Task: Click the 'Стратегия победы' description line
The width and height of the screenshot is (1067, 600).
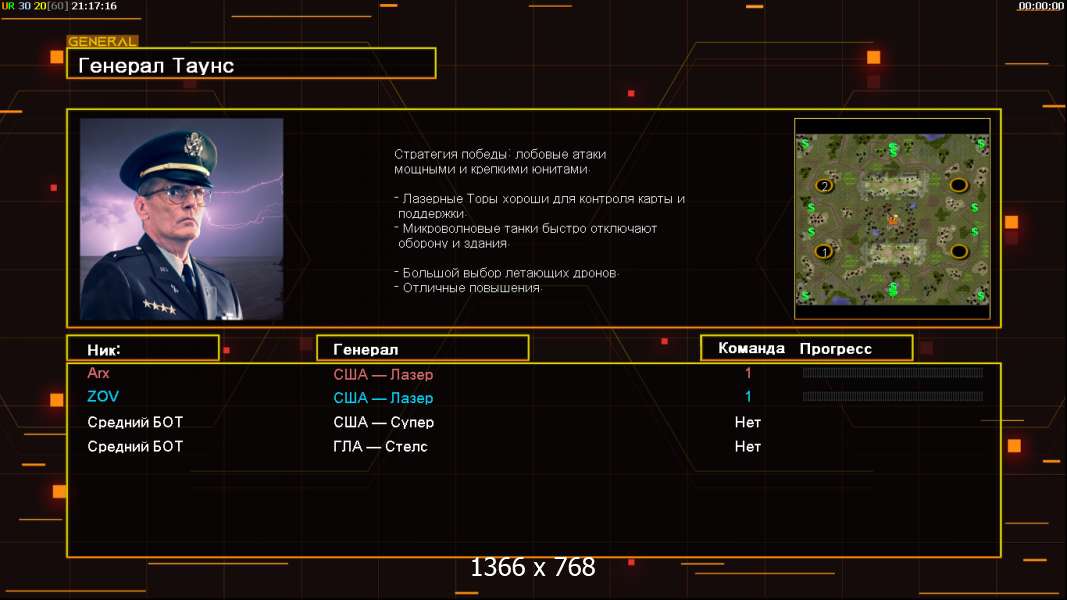Action: [499, 154]
